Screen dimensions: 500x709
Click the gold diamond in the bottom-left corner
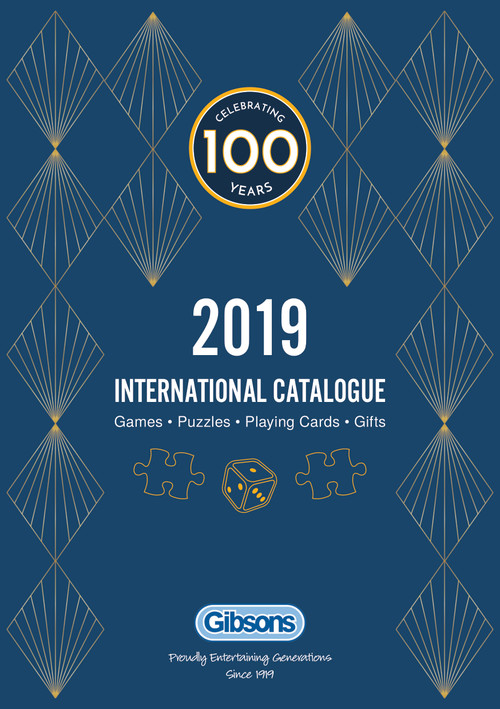pyautogui.click(x=56, y=629)
